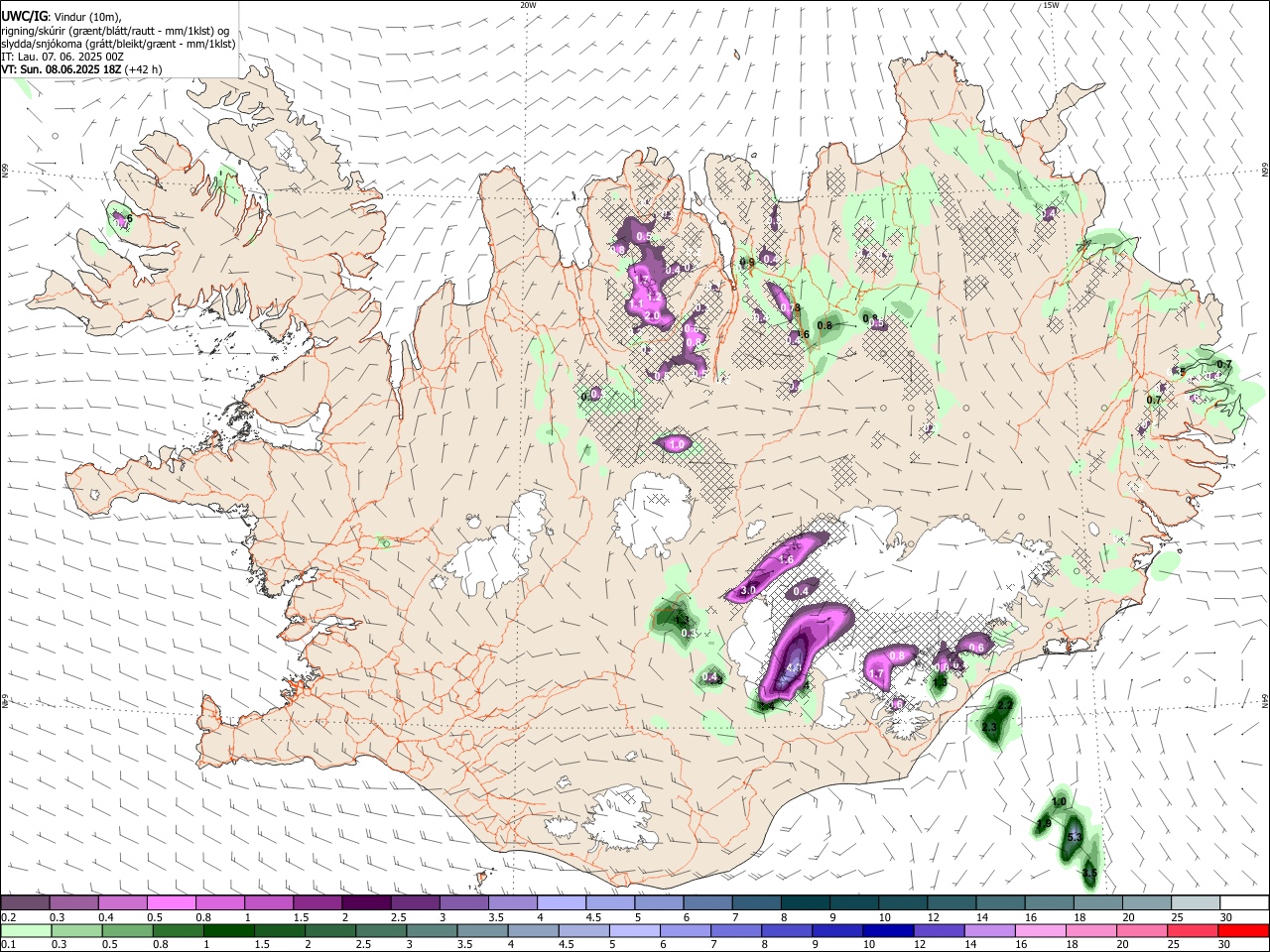The height and width of the screenshot is (952, 1270).
Task: Click the 4.1 precipitation value on the map
Action: pos(793,668)
